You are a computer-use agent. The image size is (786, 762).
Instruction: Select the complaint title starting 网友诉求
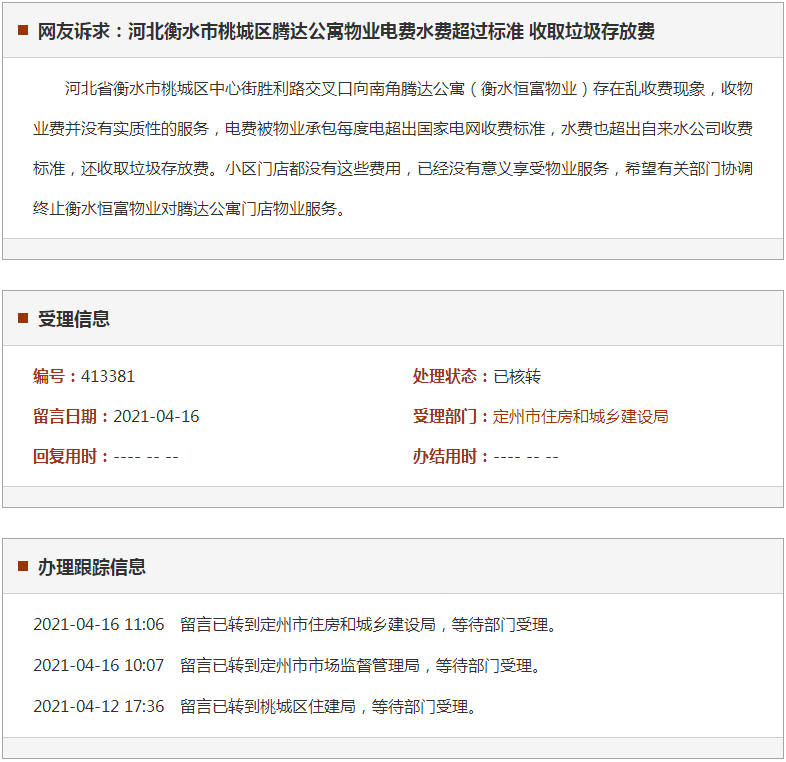(x=346, y=31)
